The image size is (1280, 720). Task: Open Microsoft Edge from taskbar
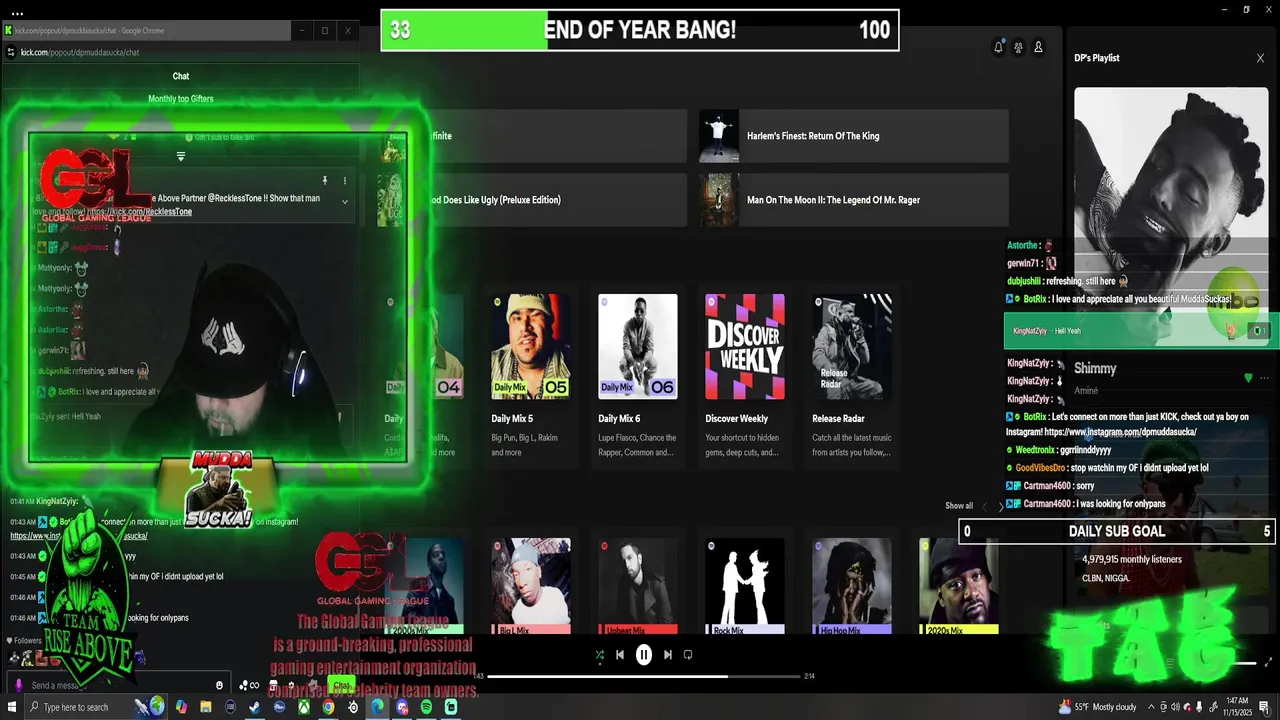point(377,707)
